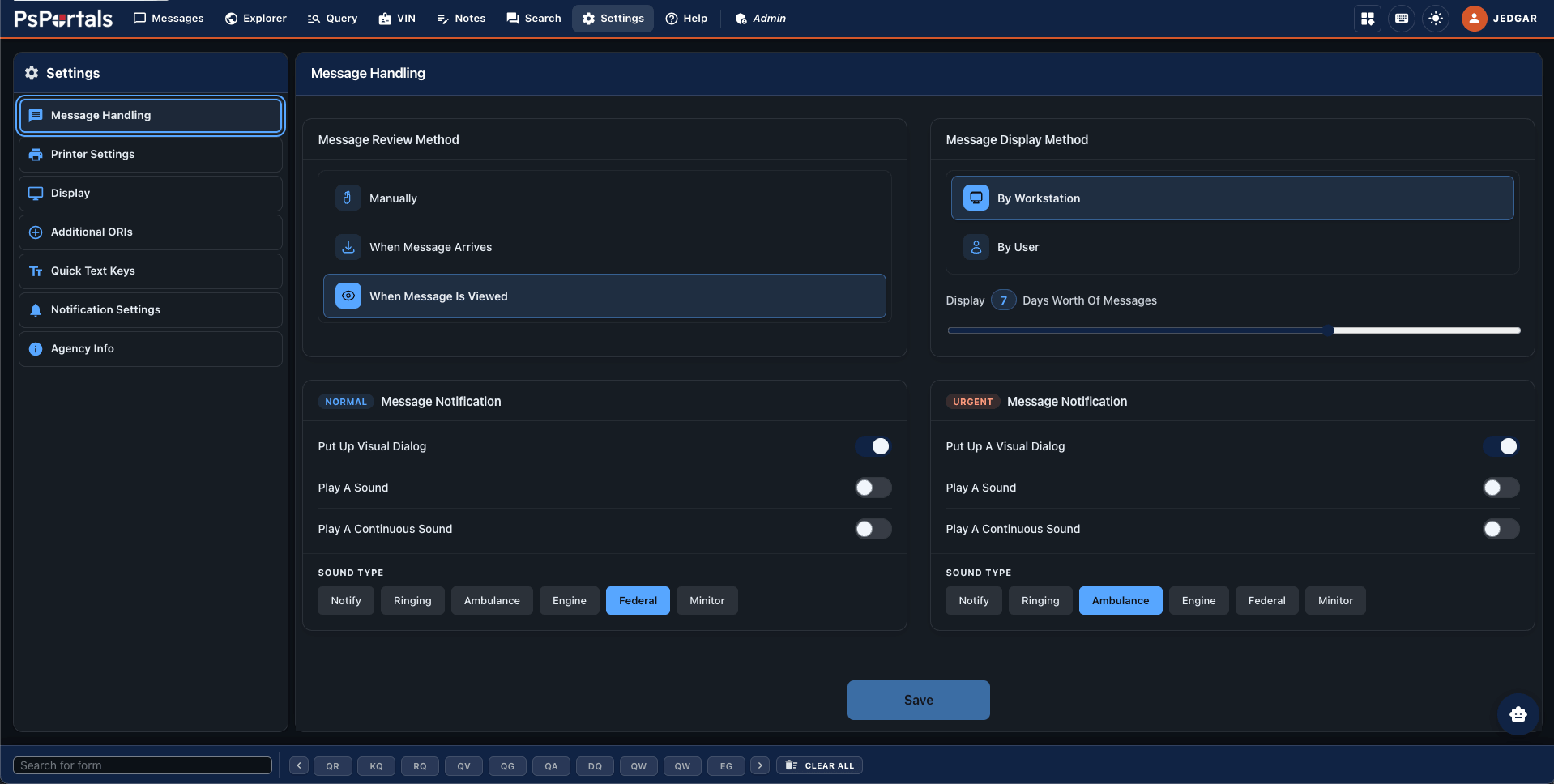Click the keyboard icon in top bar
This screenshot has width=1554, height=784.
coord(1402,19)
